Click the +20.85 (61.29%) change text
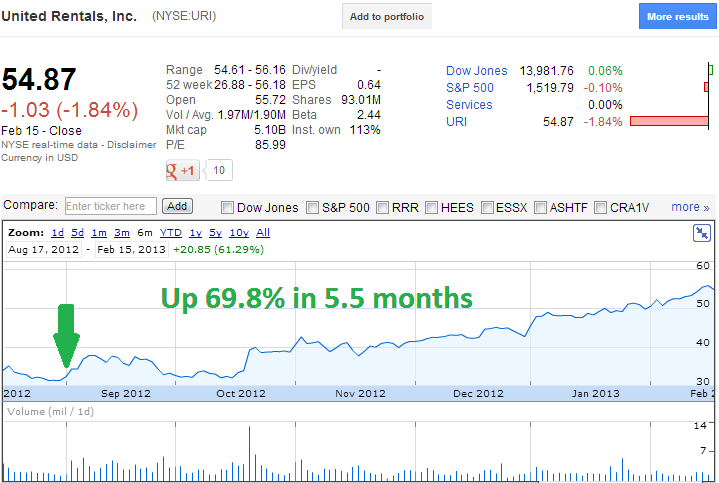 click(x=218, y=250)
